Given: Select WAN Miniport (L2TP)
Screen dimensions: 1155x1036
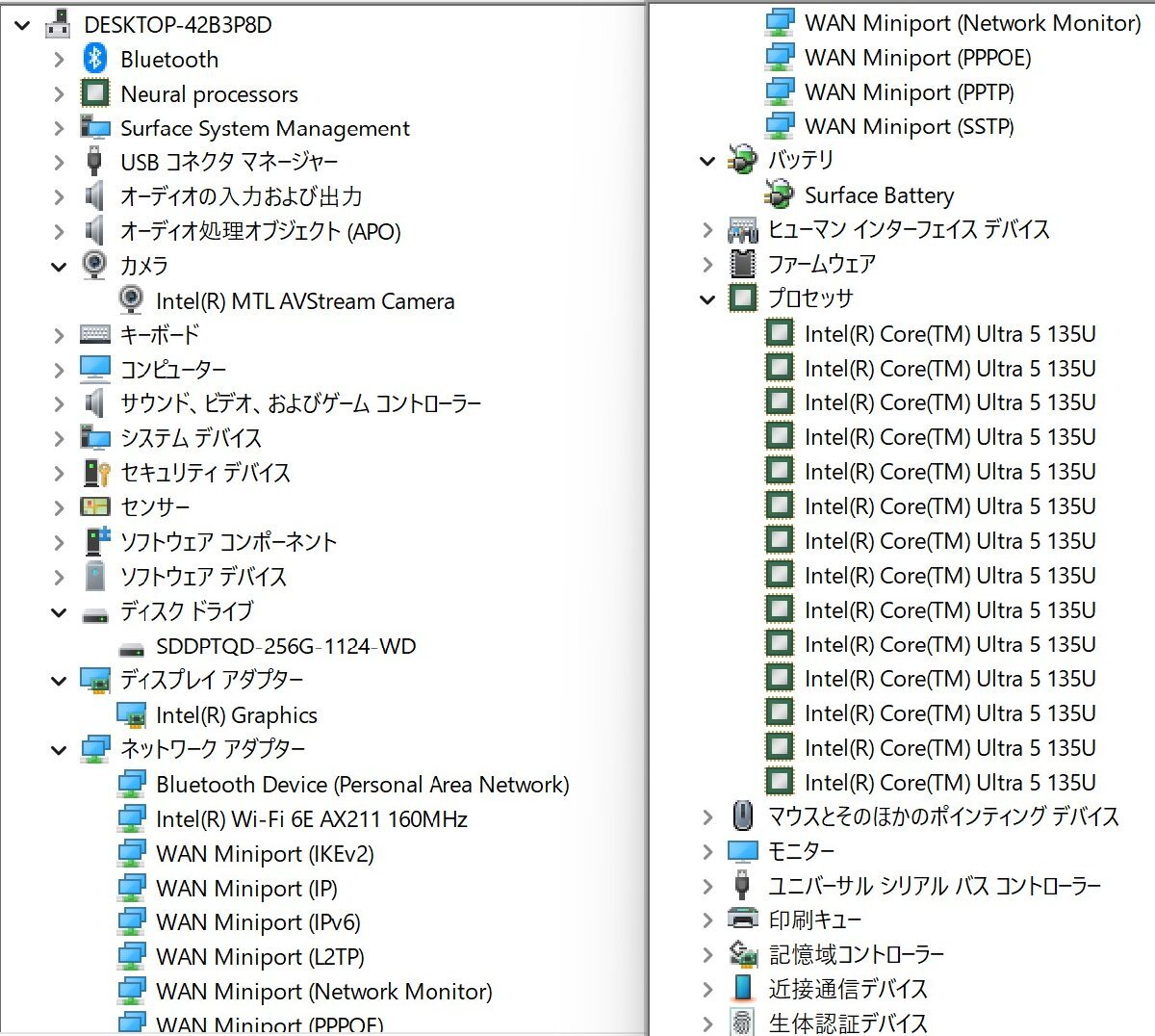Looking at the screenshot, I should pos(260,957).
